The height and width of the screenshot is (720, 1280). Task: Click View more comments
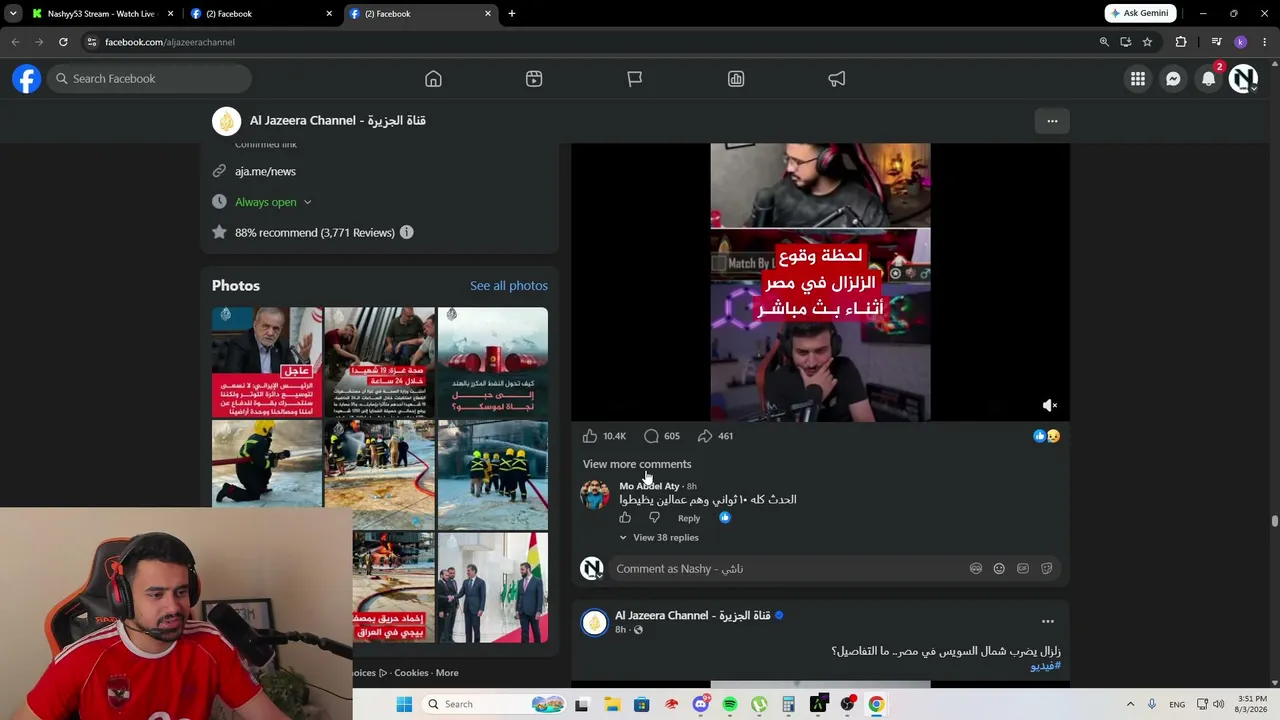(637, 464)
